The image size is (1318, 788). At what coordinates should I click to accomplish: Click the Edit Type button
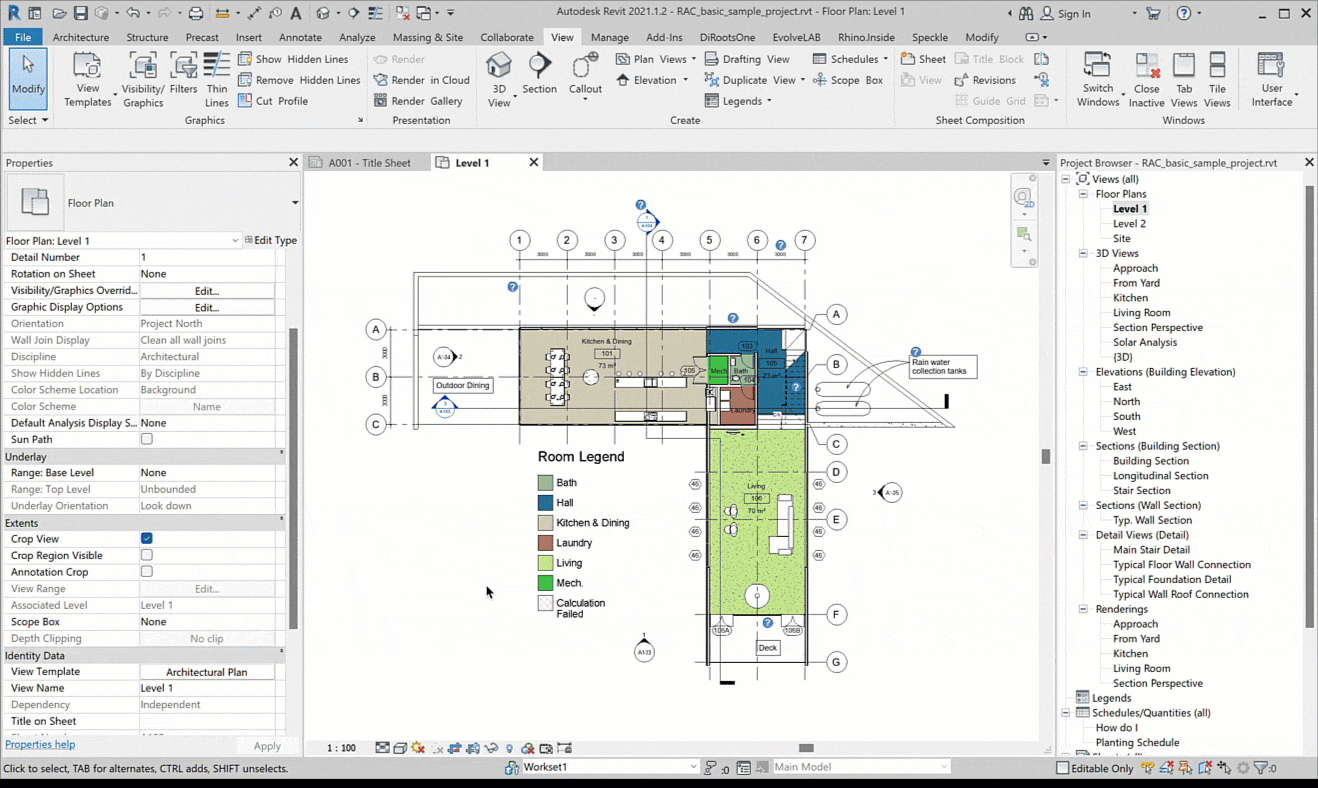pos(270,240)
